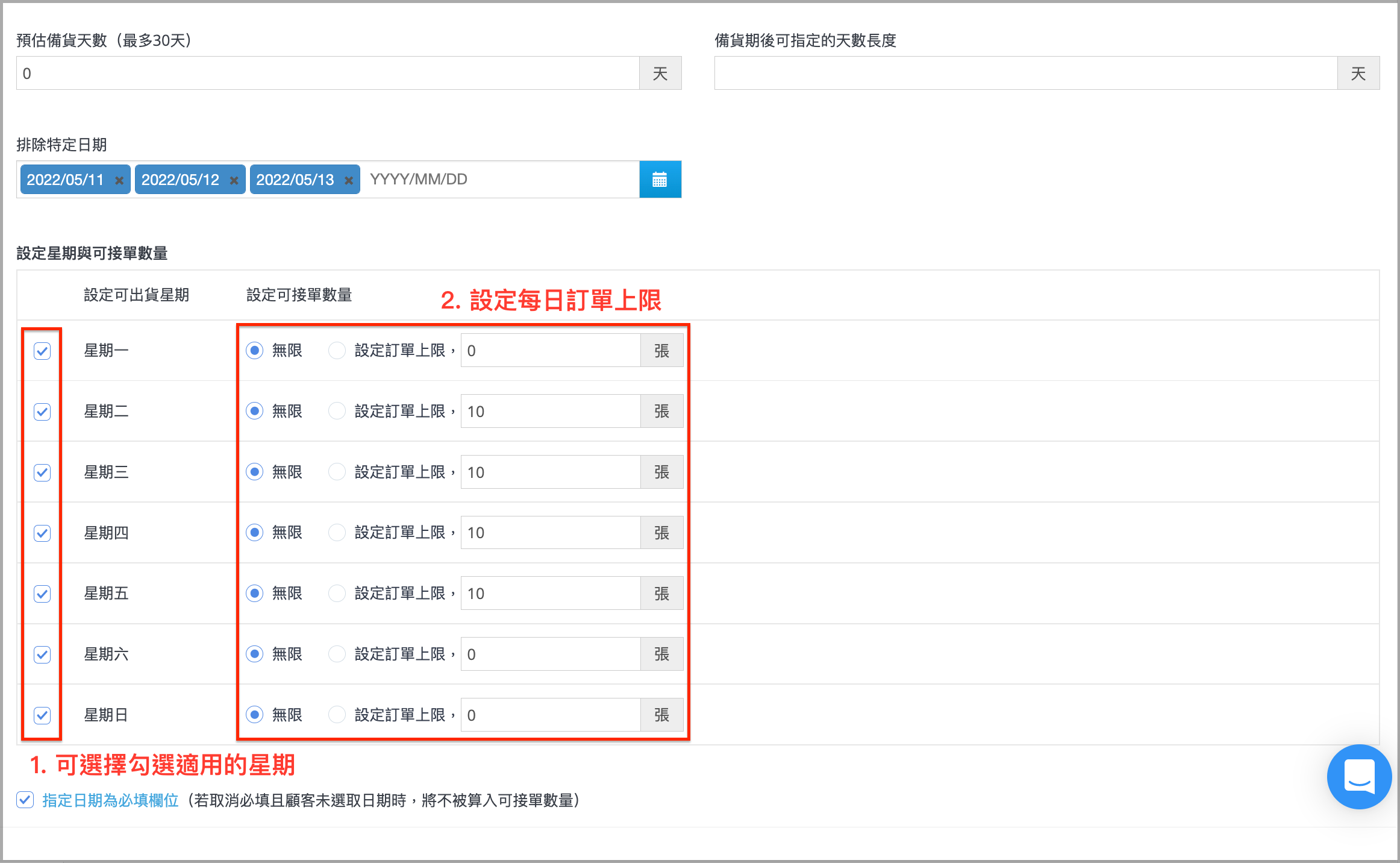This screenshot has width=1400, height=863.
Task: Click the order limit field for 星期日
Action: (551, 715)
